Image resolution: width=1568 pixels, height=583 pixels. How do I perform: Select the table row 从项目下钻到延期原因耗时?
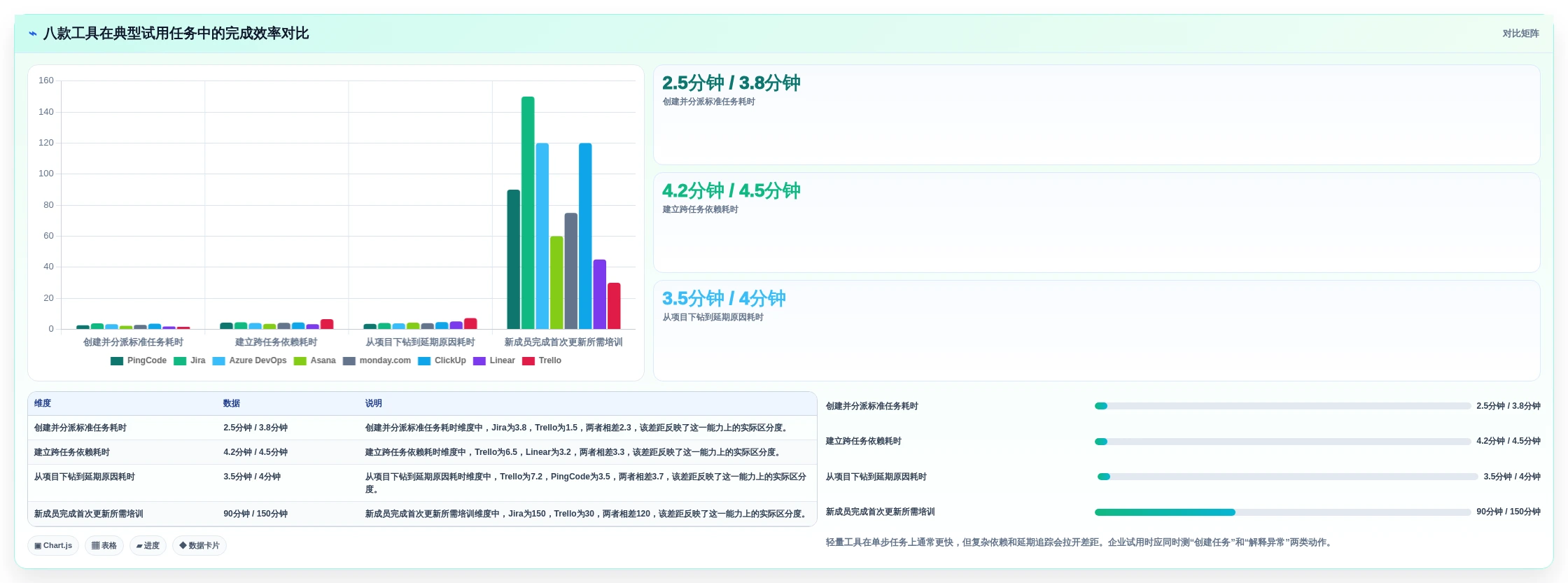coord(422,483)
